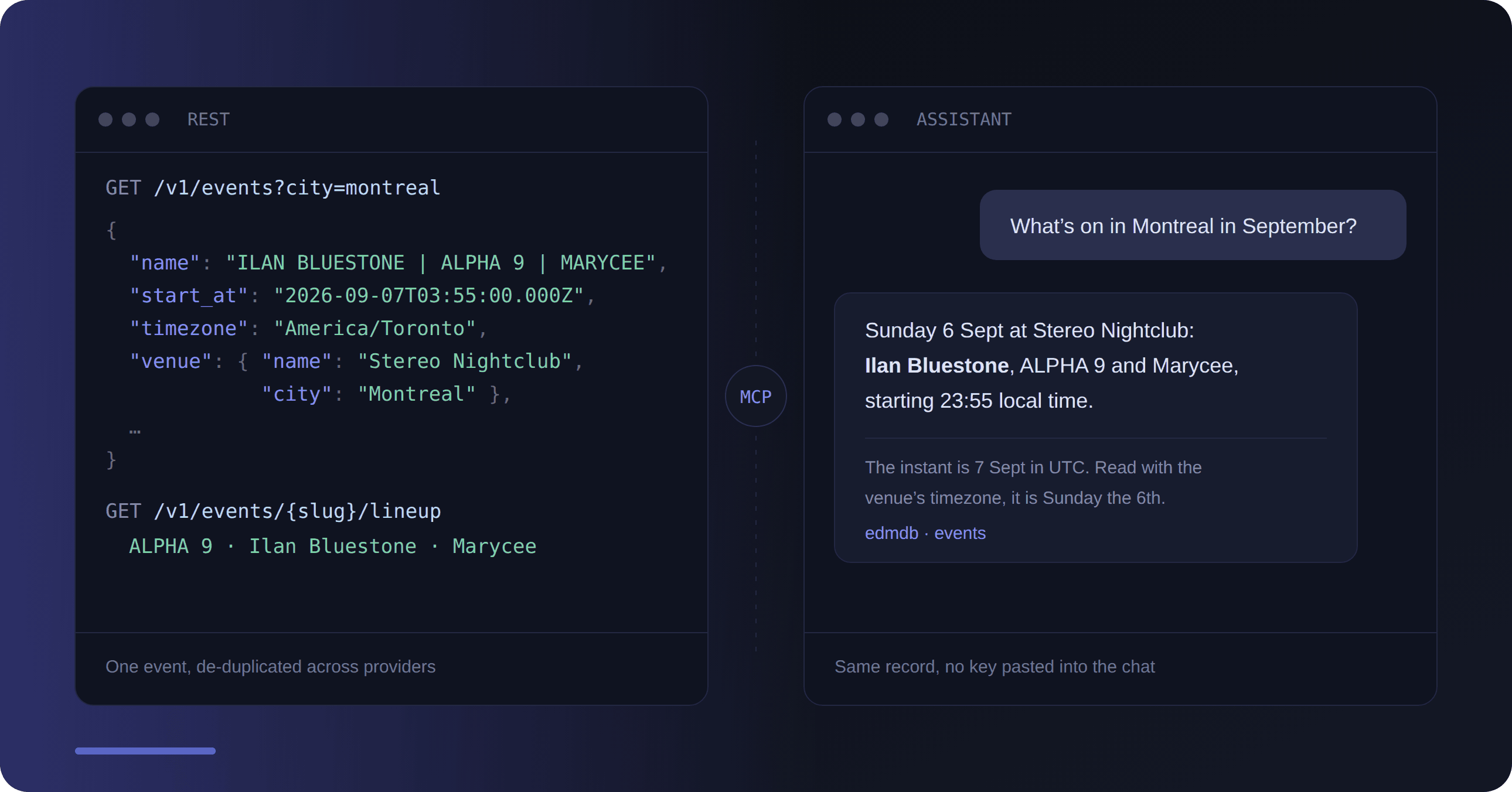Click the lineup 'ALPHA 9 · Ilan Bluestone · Marycee'
Image resolution: width=1512 pixels, height=792 pixels.
click(x=333, y=546)
